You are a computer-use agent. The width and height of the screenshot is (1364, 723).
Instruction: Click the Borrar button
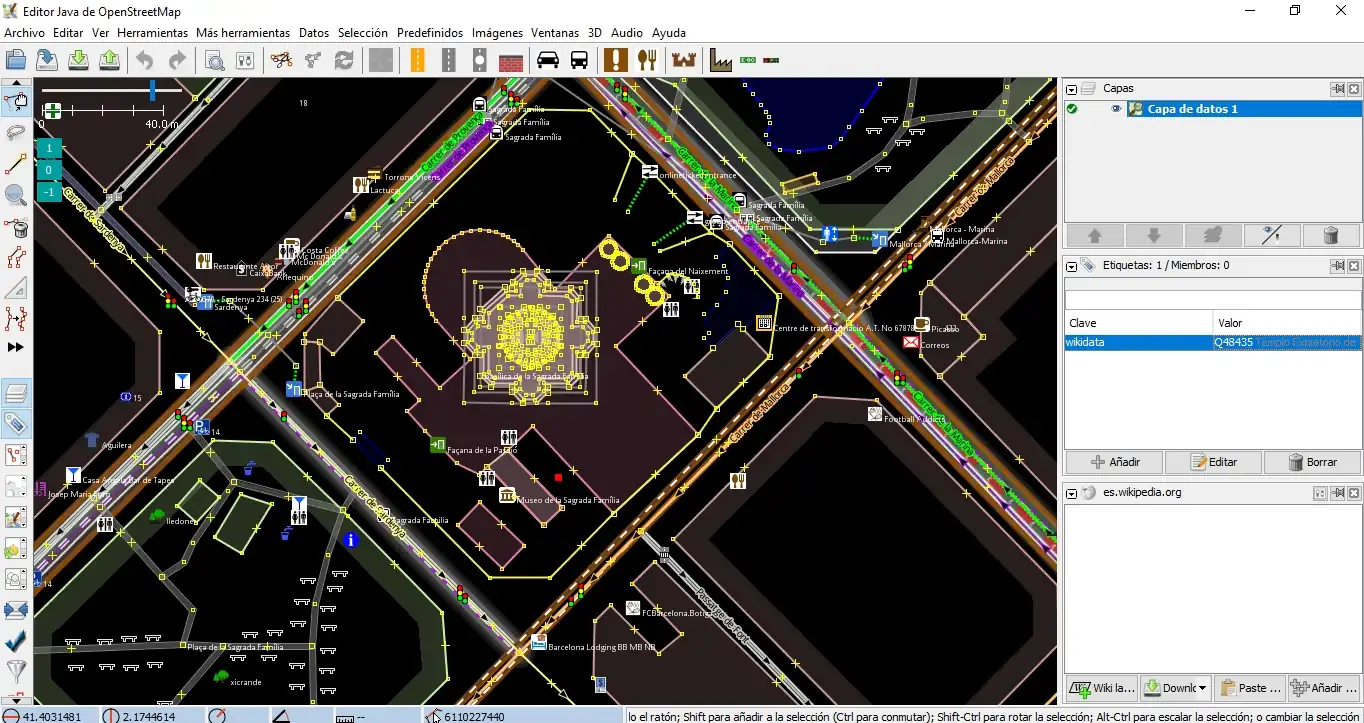[x=1311, y=462]
